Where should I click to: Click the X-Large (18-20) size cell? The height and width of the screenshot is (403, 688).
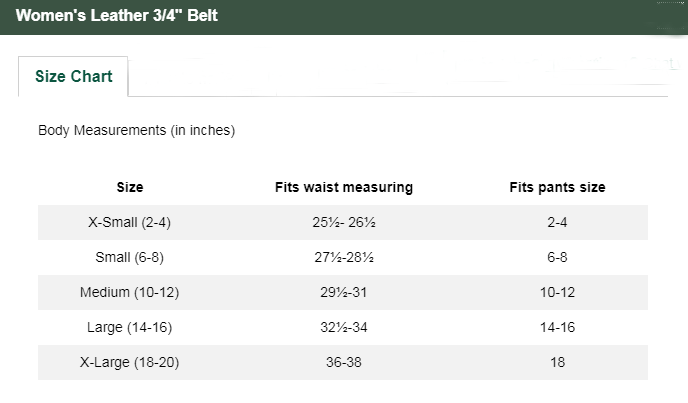[x=130, y=362]
